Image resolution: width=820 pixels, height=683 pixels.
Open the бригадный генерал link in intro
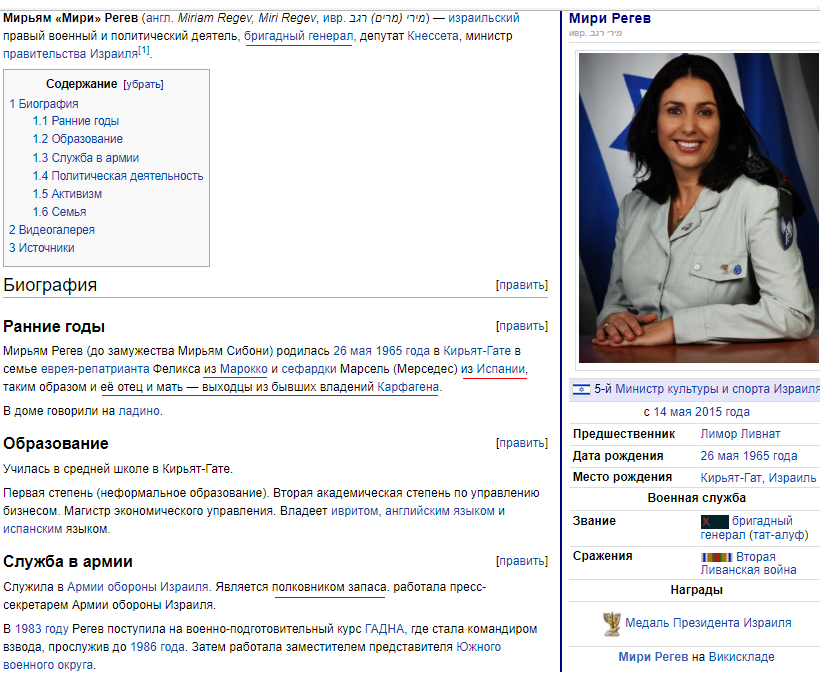(299, 36)
